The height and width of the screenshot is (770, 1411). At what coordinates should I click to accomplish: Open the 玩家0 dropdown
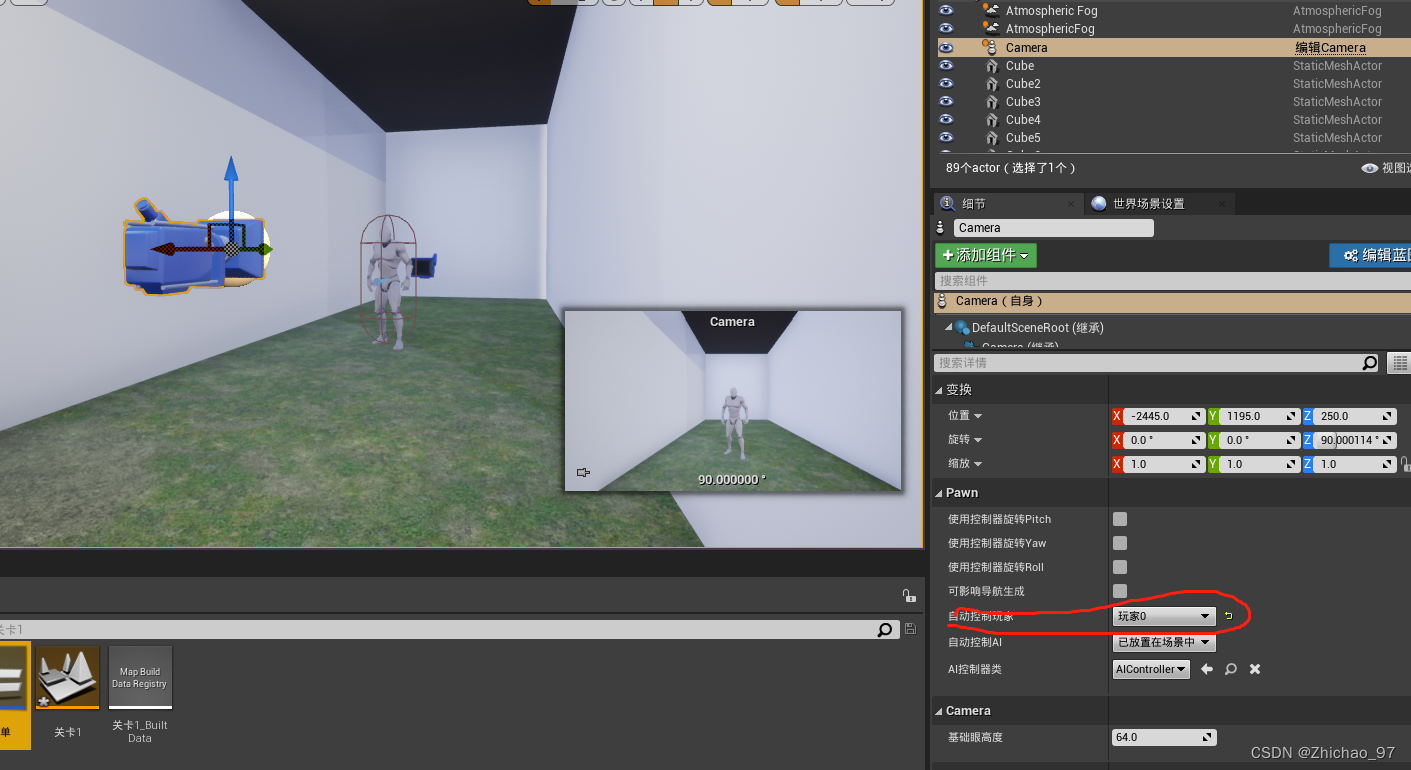pos(1163,616)
